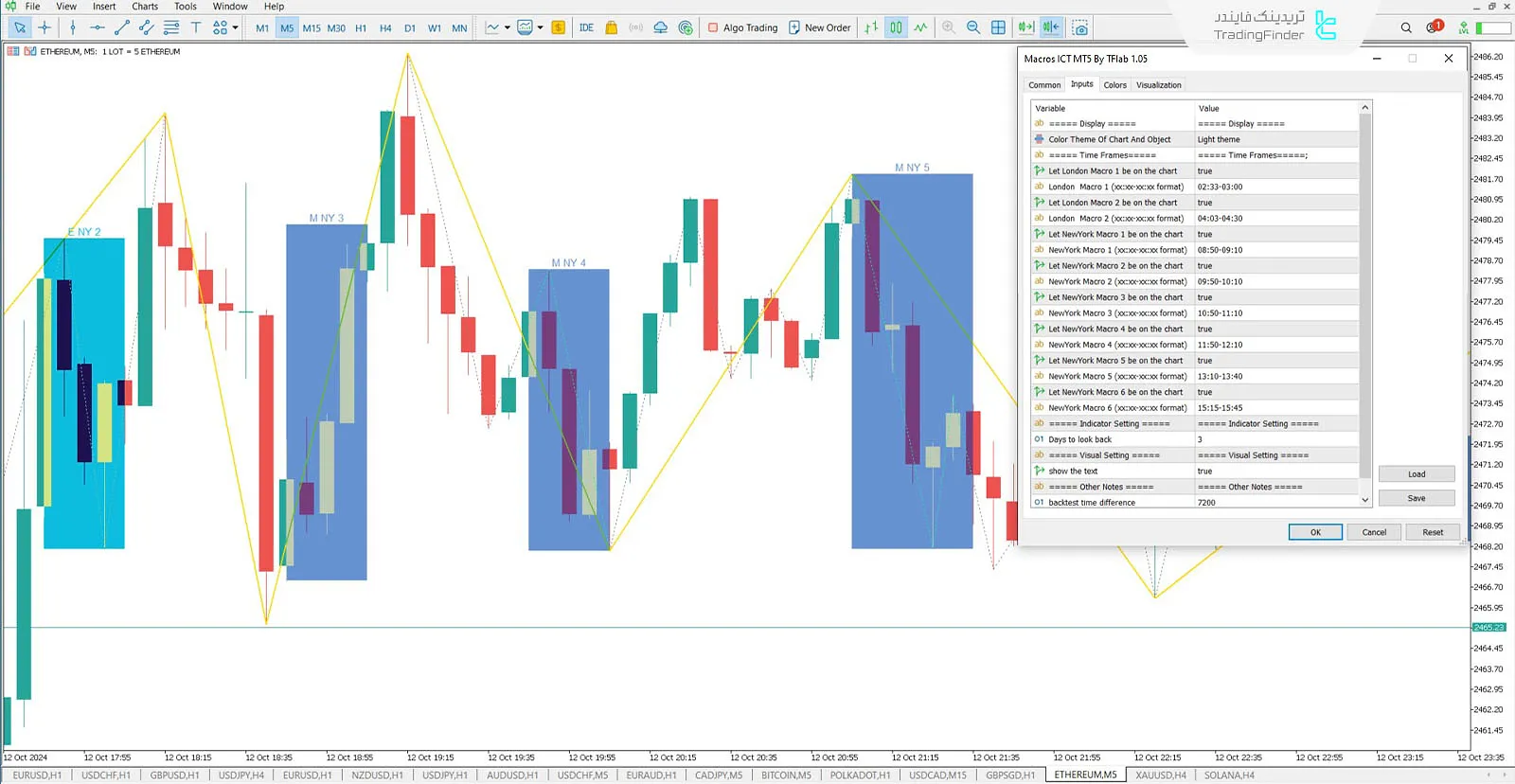1515x784 pixels.
Task: Click the zoom out magnifier icon
Action: [973, 27]
